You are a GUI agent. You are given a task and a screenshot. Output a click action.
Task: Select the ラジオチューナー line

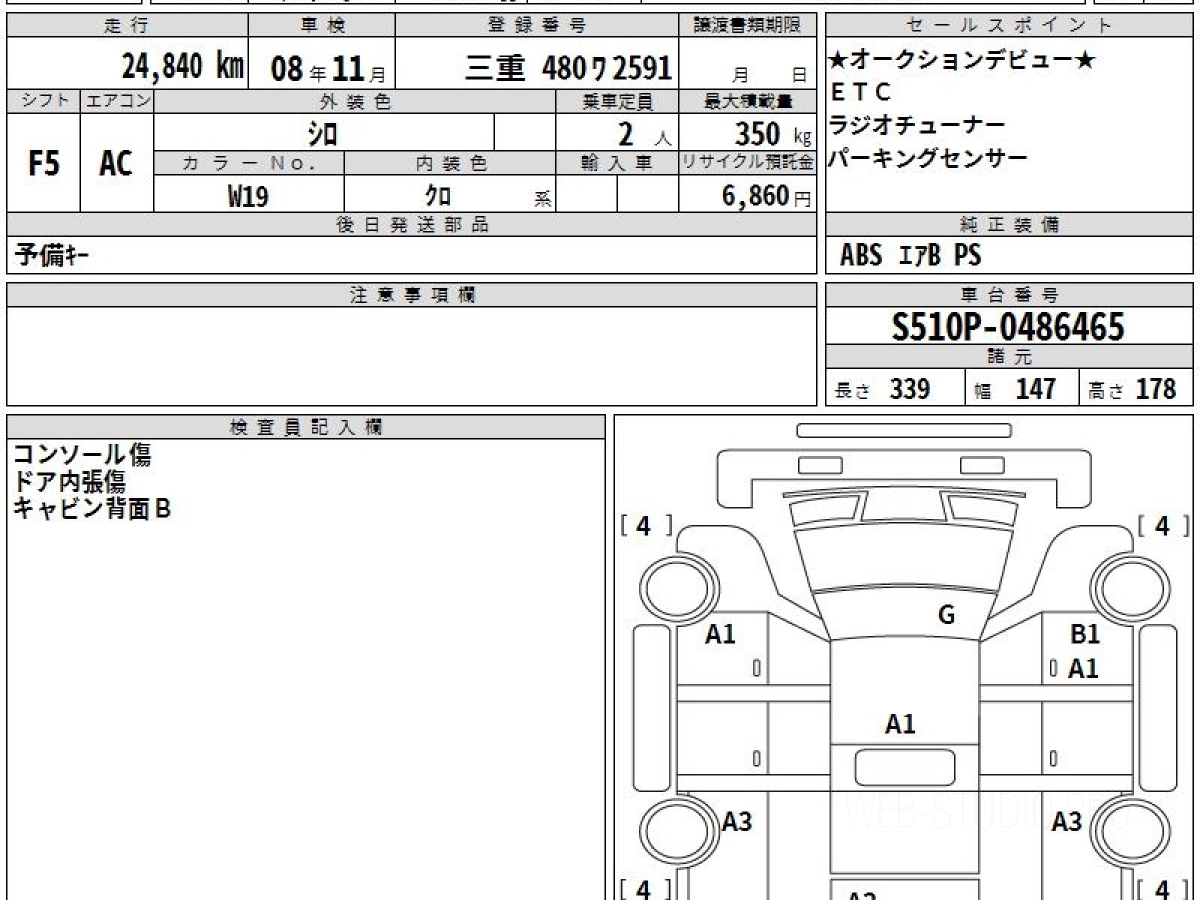coord(917,126)
